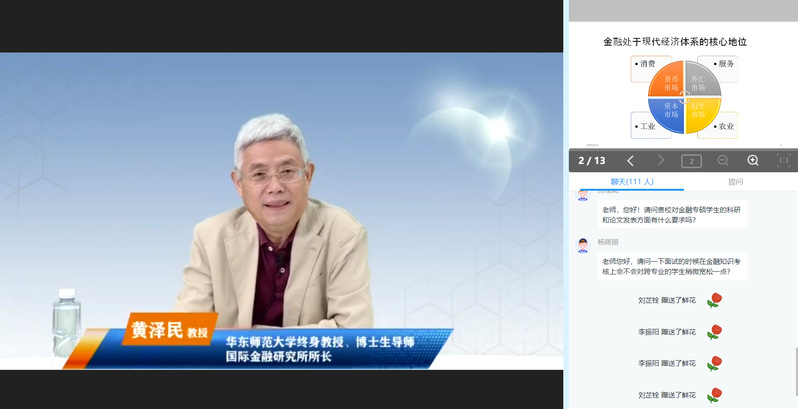This screenshot has width=798, height=409.
Task: Click the rose beside first 刘芷铨 notice
Action: (715, 301)
